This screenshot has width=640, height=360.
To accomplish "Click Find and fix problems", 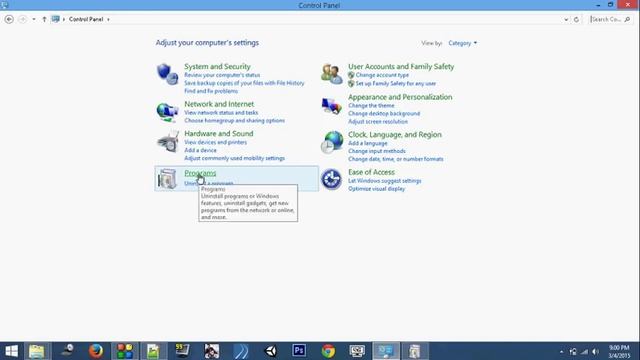I will pos(211,91).
